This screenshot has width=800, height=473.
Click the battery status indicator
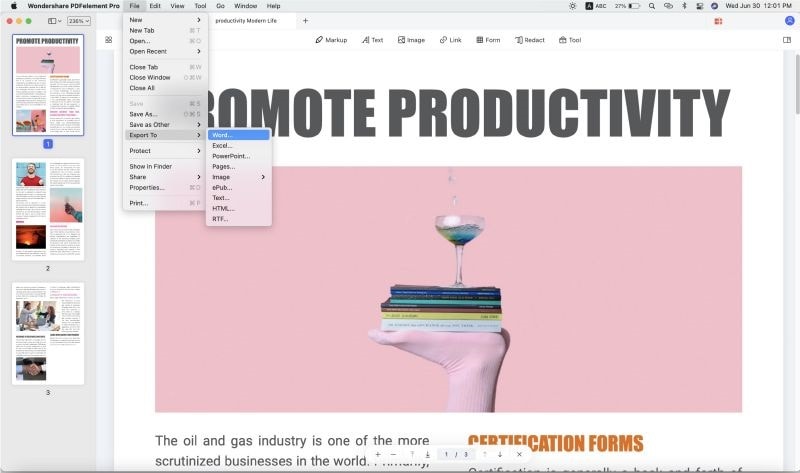[x=628, y=6]
